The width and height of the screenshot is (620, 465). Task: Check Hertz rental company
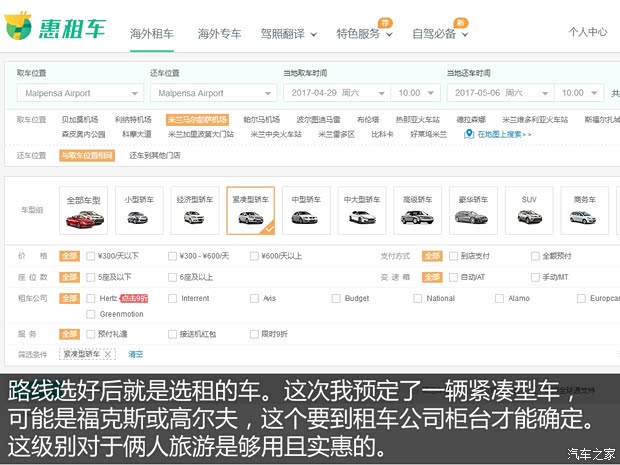coord(91,298)
